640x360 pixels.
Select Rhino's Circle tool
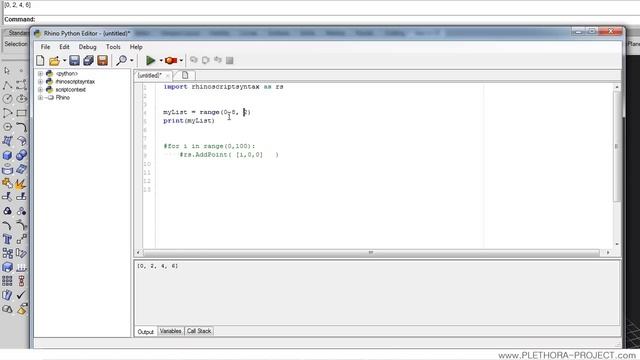tap(7, 98)
